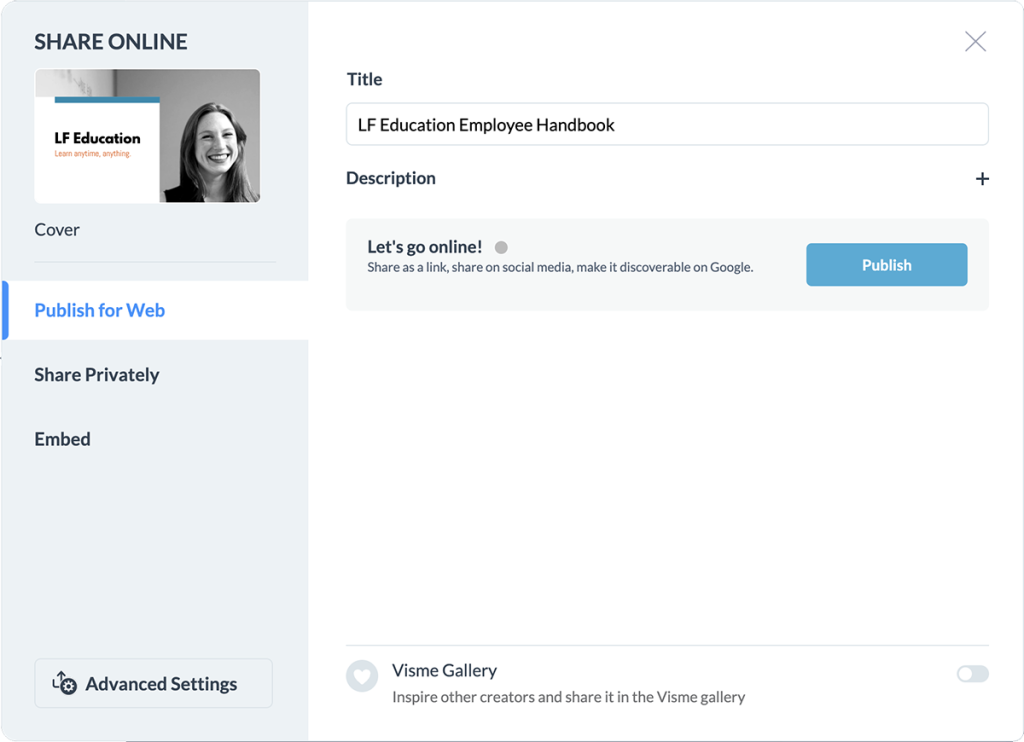Click the blue highlight bar beside Publish for Web
Screen dimensions: 1024x742
tap(3, 310)
